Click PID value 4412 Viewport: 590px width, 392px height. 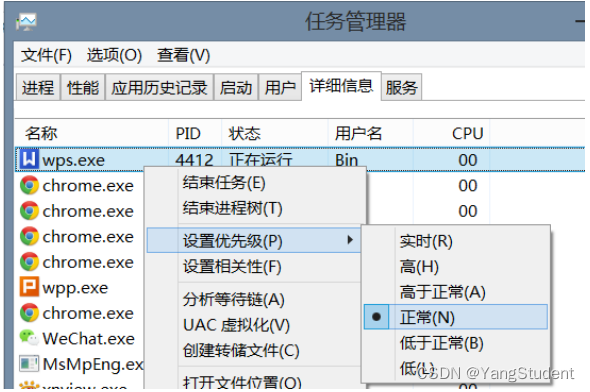194,160
